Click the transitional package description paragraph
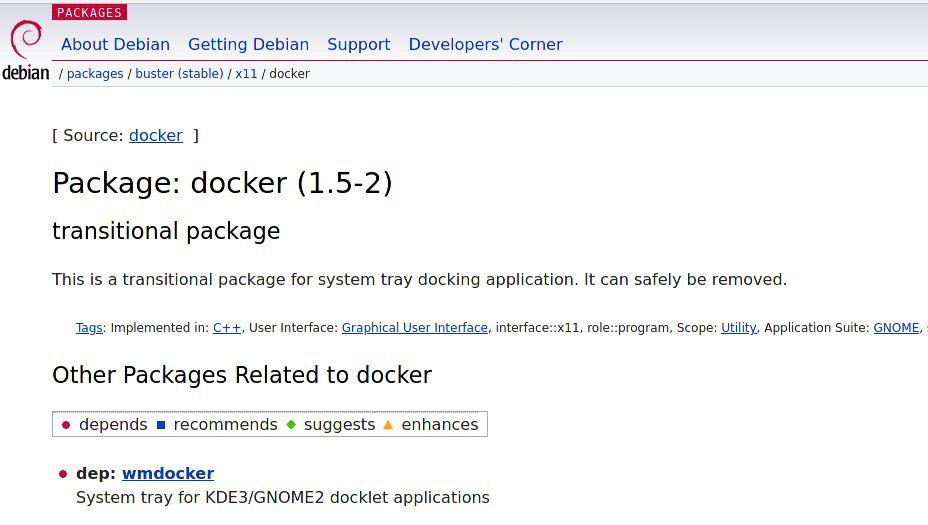 tap(420, 279)
